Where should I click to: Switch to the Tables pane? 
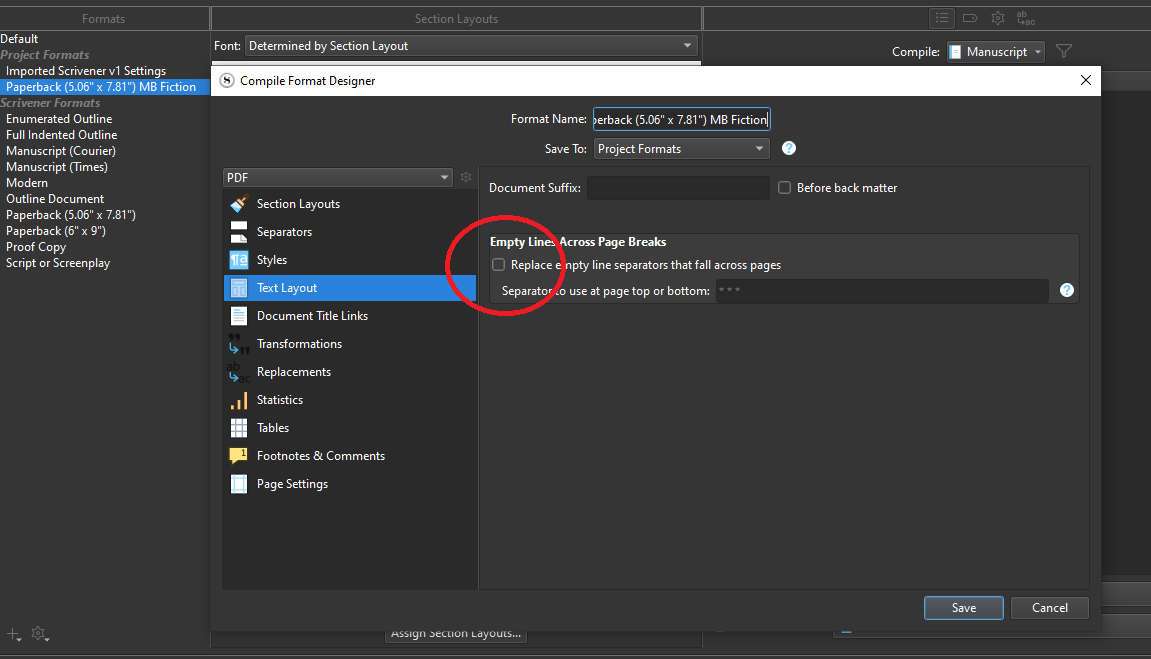pyautogui.click(x=350, y=428)
